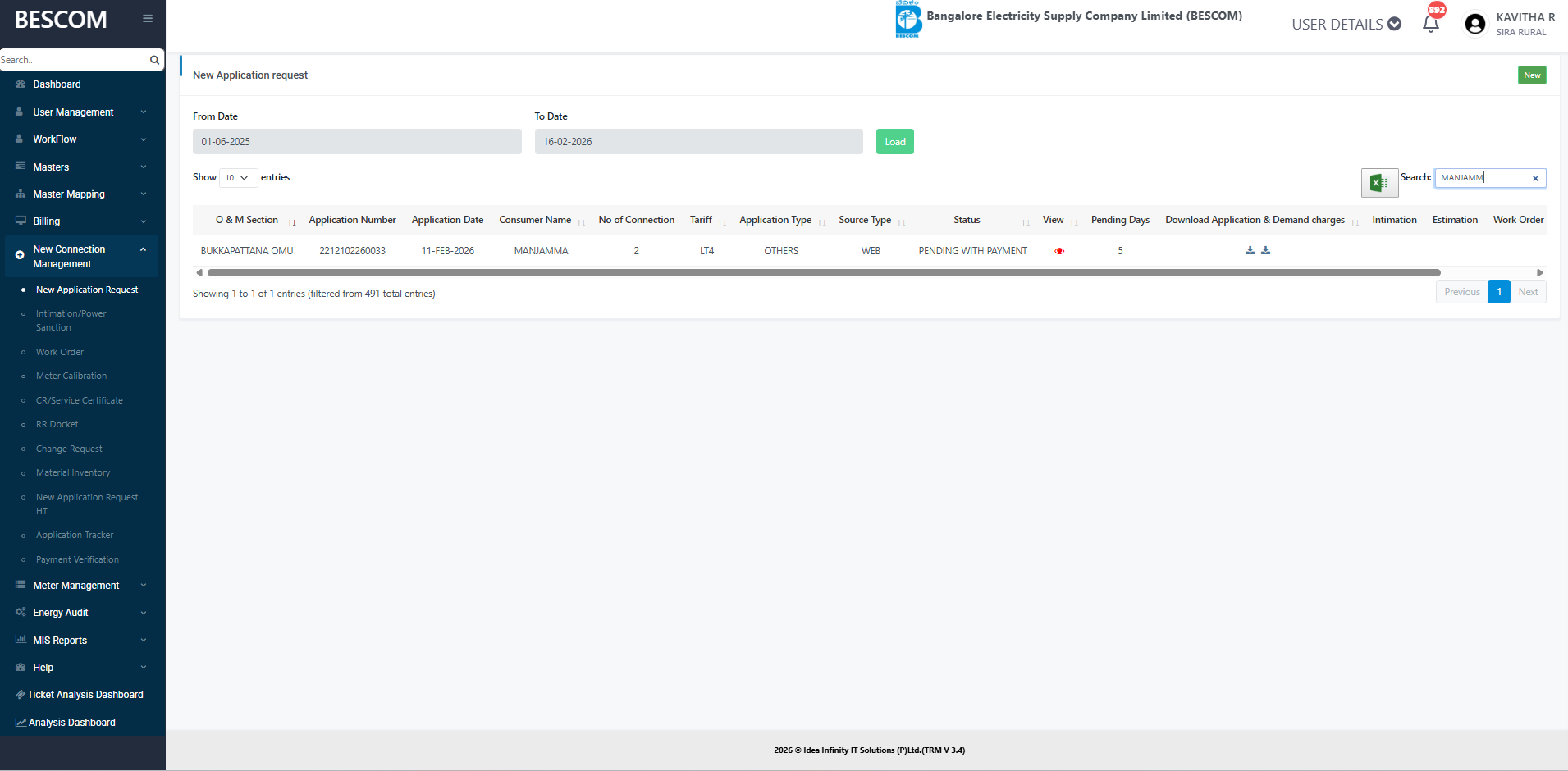Click the user profile avatar icon
The image size is (1568, 771).
tap(1474, 24)
